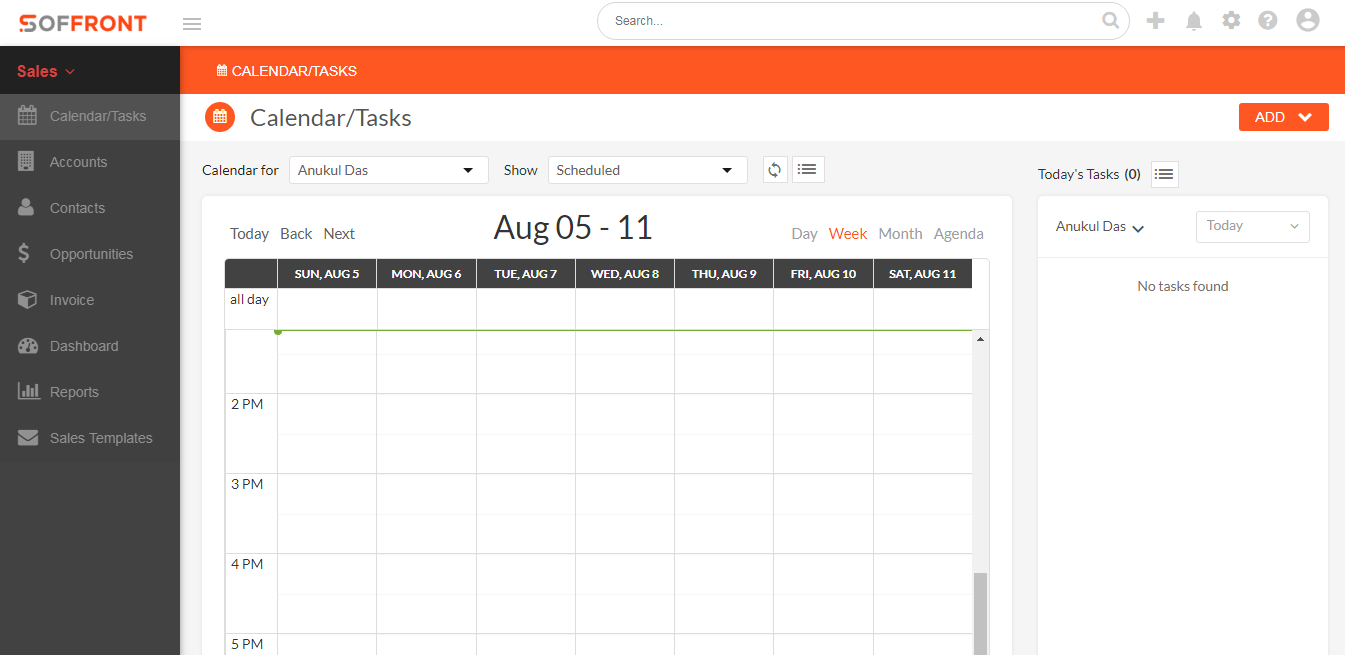Expand the Sales module dropdown
The width and height of the screenshot is (1345, 655).
pyautogui.click(x=46, y=71)
